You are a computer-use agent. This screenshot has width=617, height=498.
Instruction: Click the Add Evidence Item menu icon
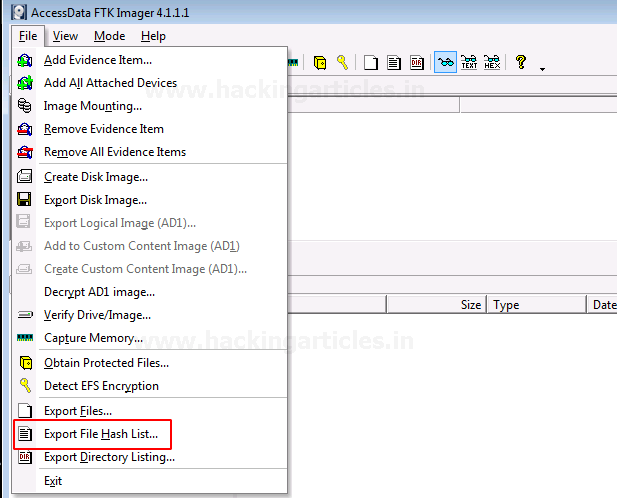(x=25, y=60)
